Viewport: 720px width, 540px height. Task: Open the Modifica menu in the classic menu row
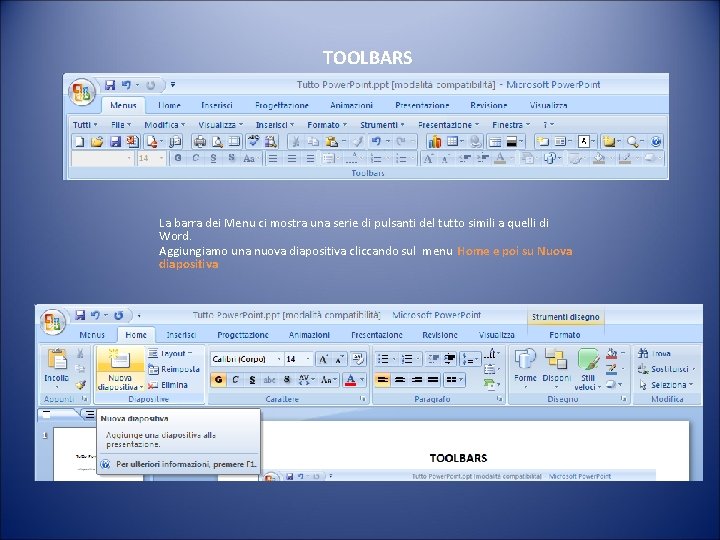tap(164, 125)
